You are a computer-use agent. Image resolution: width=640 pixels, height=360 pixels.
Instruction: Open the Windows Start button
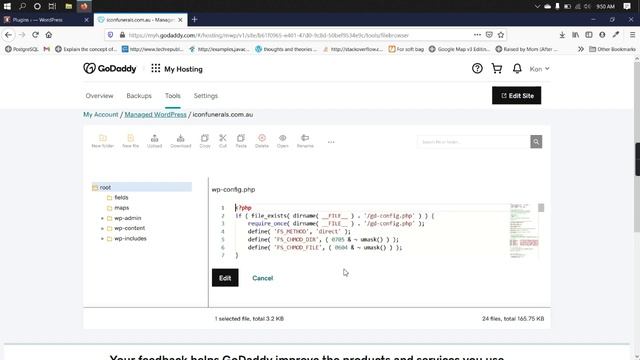tap(7, 6)
